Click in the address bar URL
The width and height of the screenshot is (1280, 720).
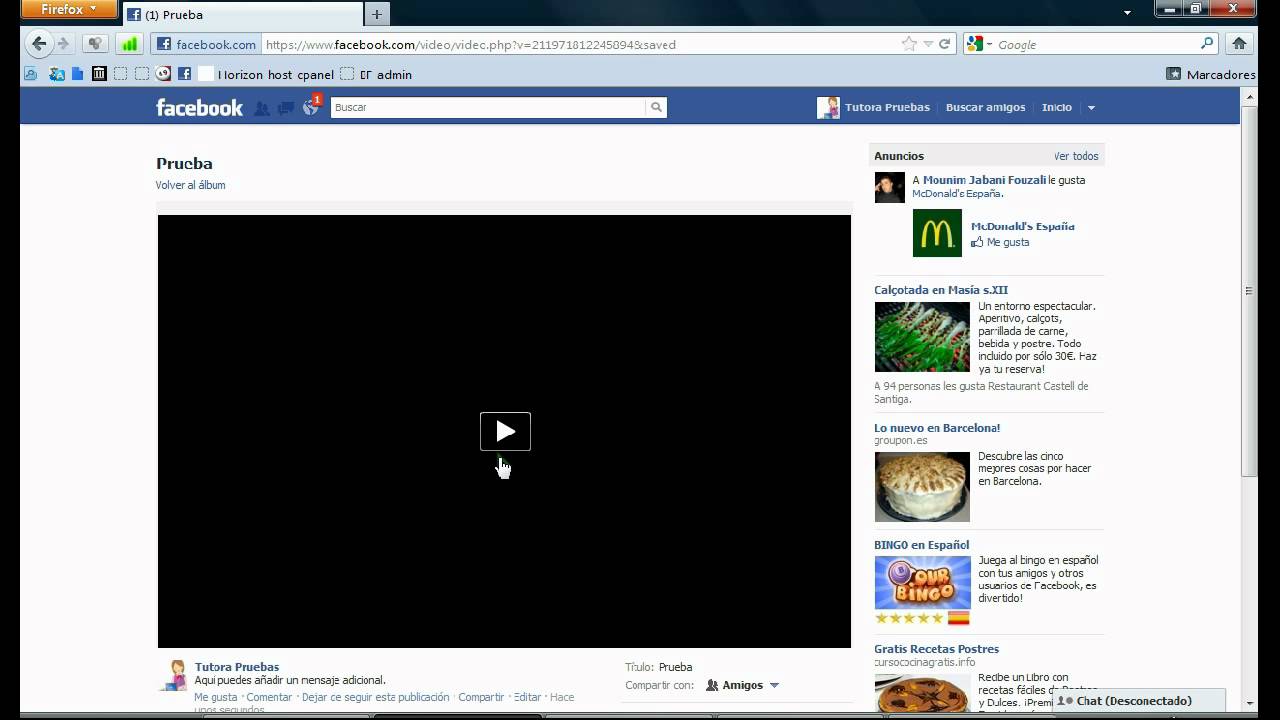(x=580, y=44)
